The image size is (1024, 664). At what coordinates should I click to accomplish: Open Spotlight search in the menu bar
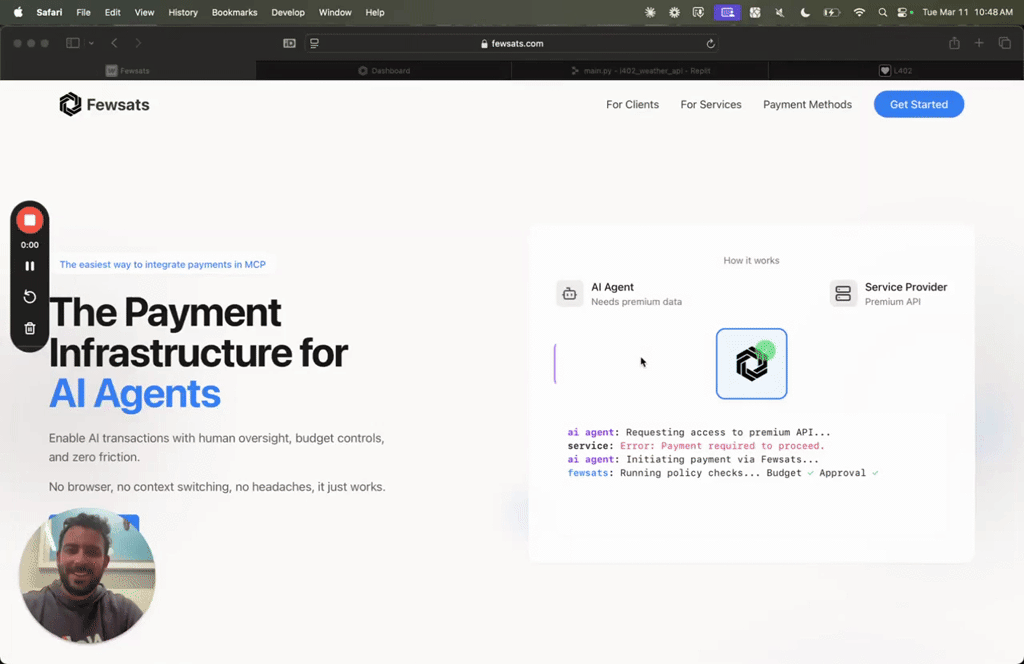882,12
